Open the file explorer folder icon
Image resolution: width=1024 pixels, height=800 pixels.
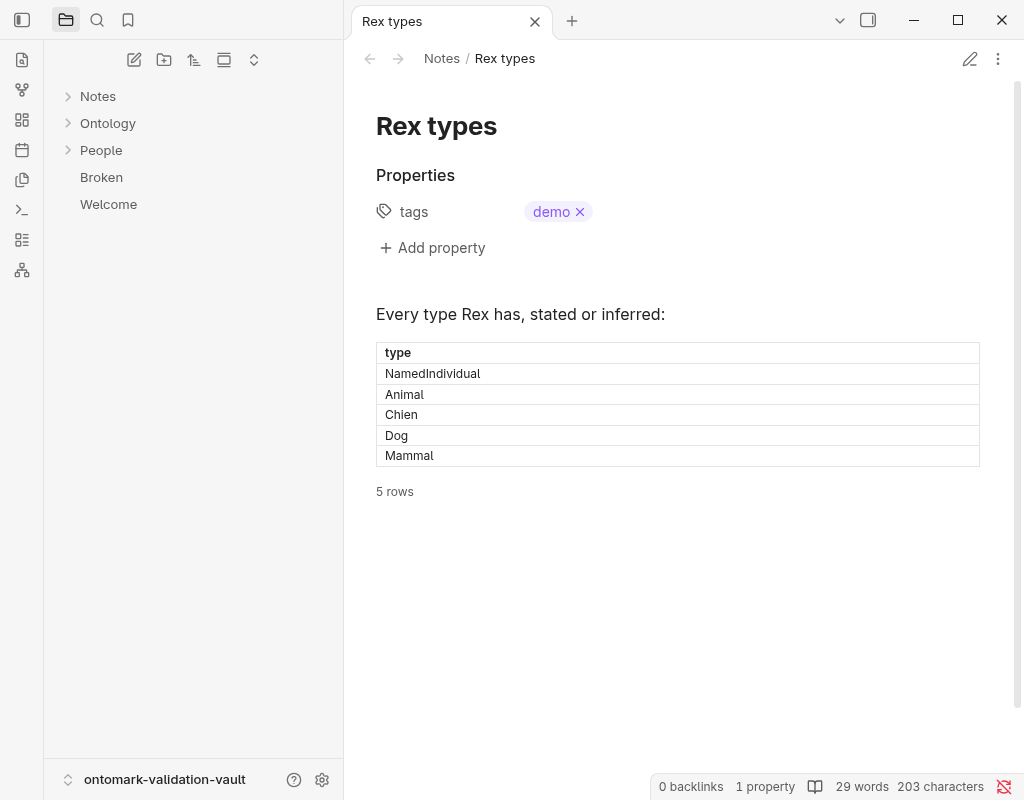click(x=66, y=20)
